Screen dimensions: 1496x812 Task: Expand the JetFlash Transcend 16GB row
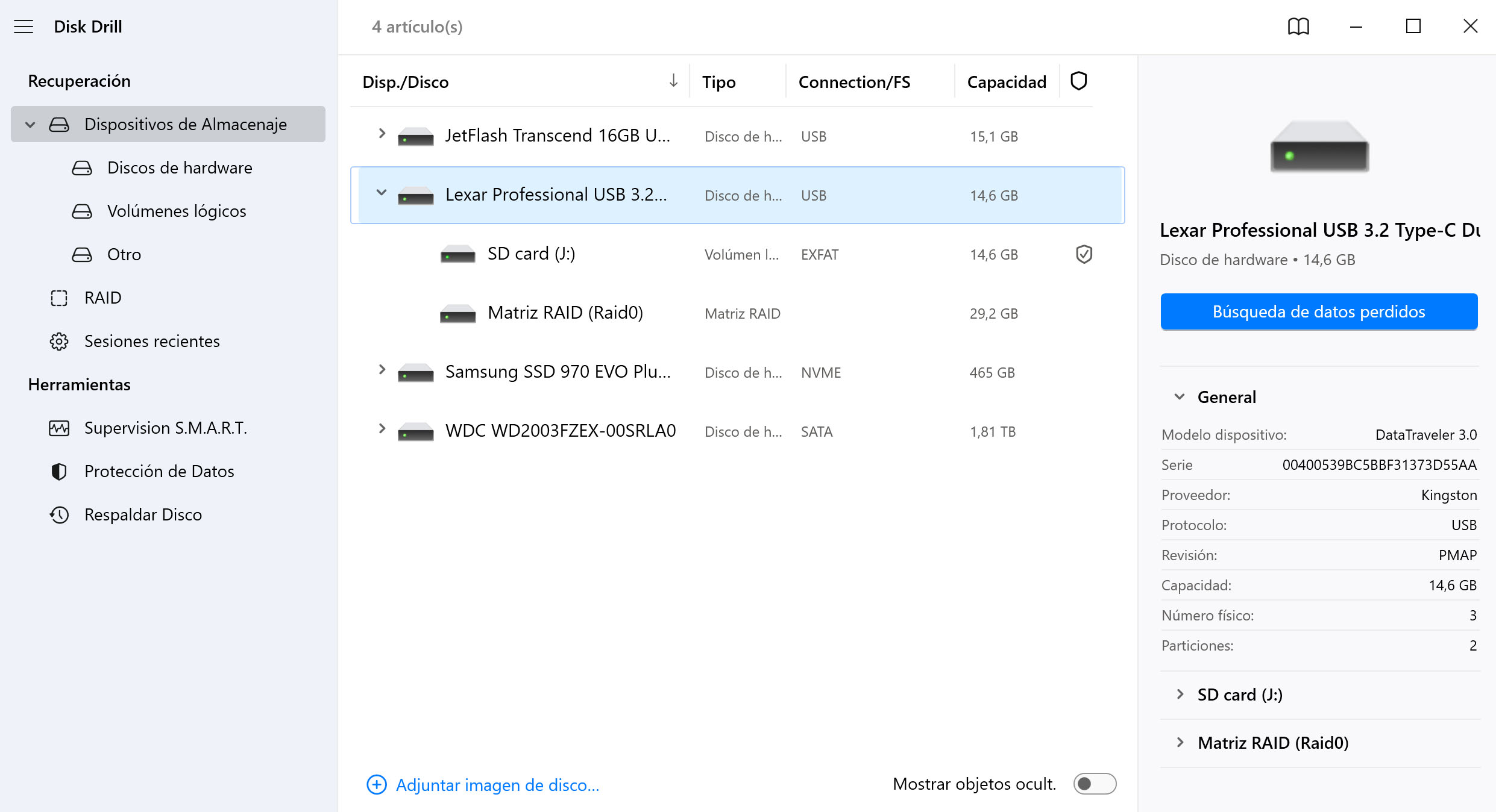coord(382,134)
